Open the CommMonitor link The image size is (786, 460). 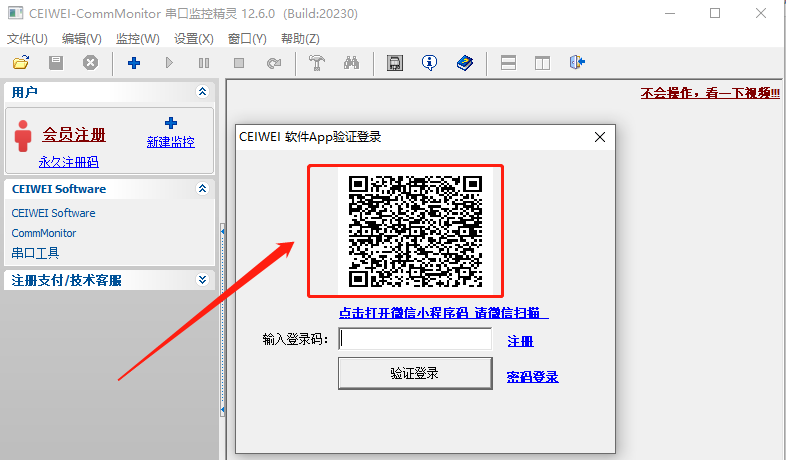(x=44, y=233)
